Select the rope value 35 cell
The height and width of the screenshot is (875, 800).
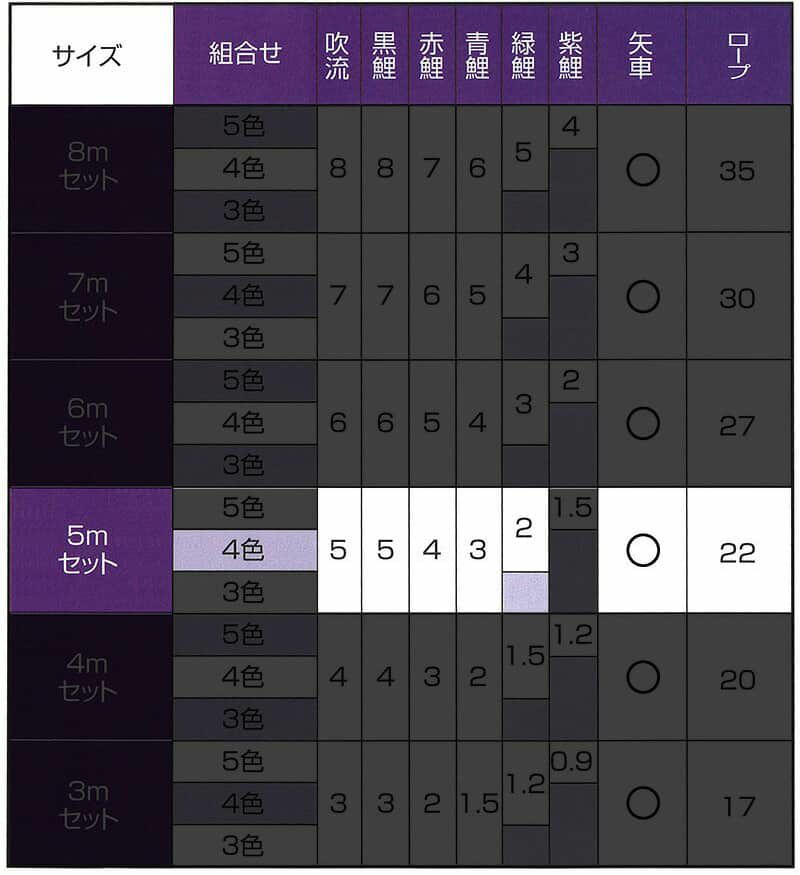[x=738, y=170]
